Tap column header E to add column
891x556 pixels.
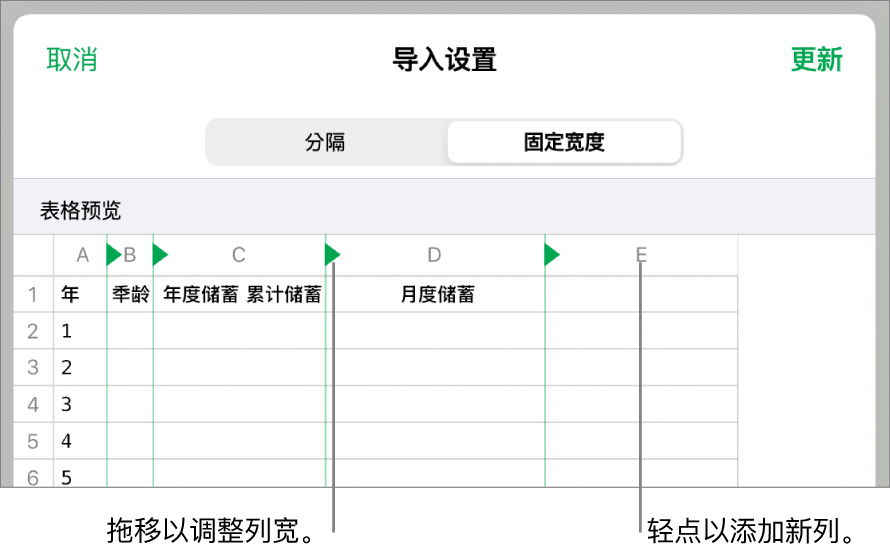[641, 255]
